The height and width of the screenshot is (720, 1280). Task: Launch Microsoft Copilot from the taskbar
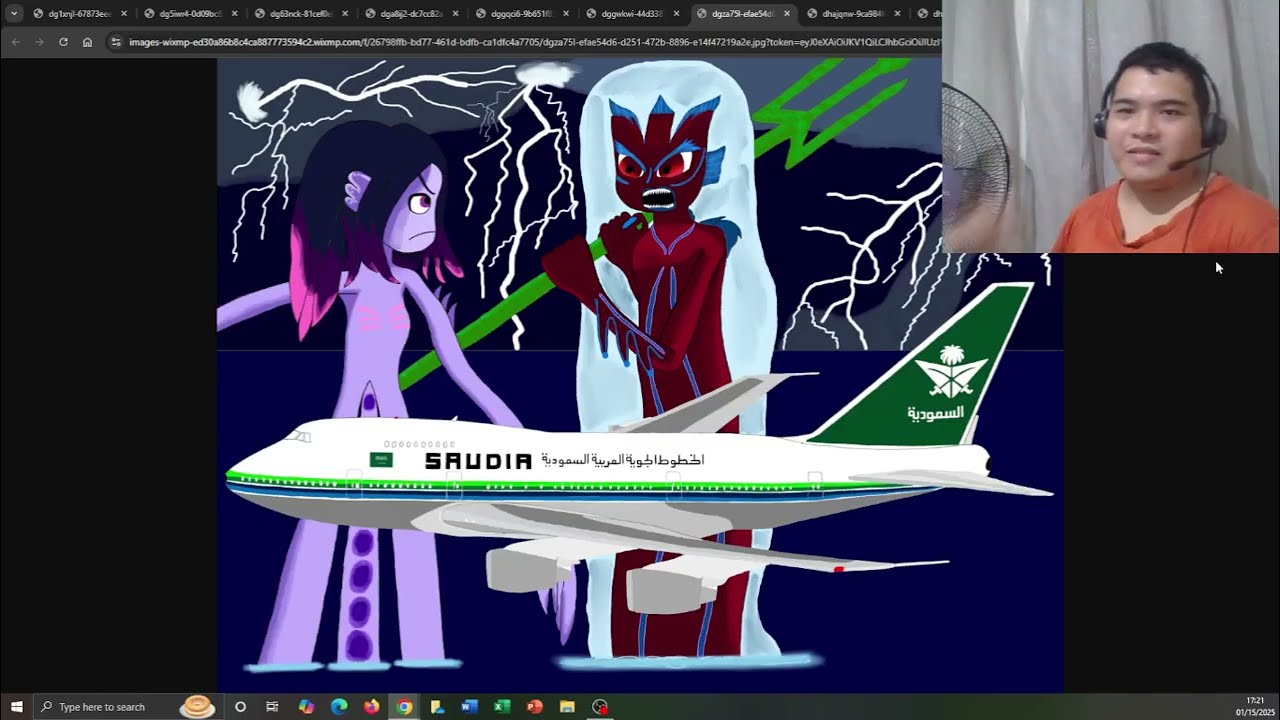306,707
